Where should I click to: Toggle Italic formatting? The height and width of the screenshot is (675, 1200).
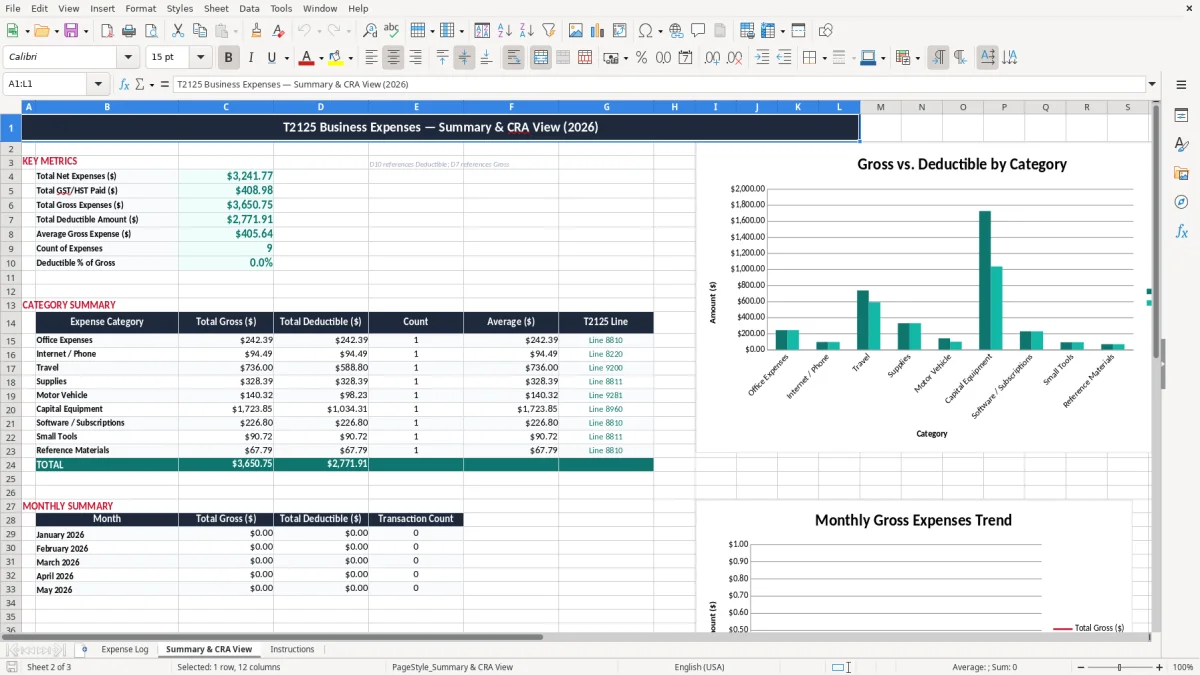pos(251,58)
